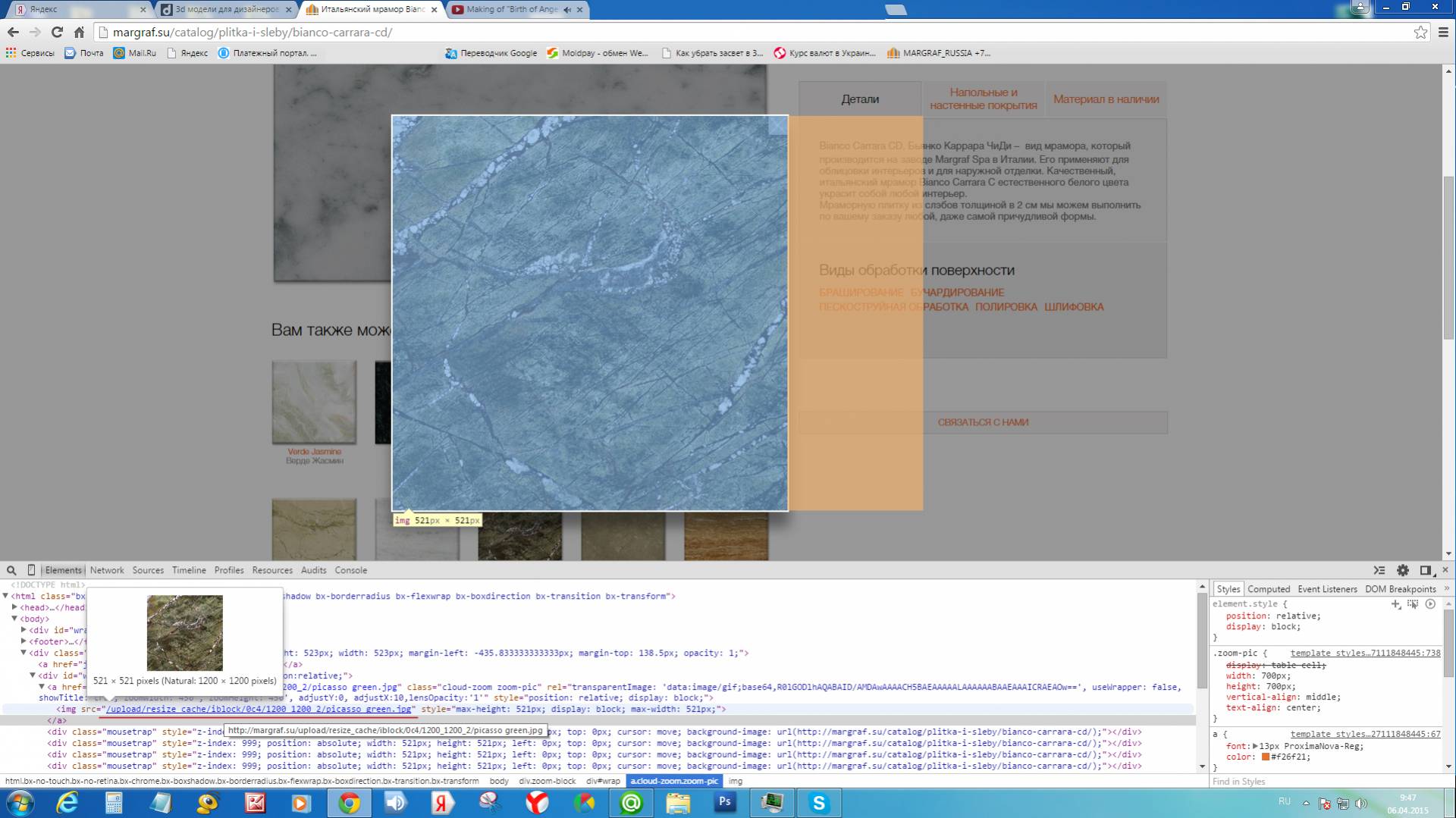Close the DevTools panel

[1445, 569]
